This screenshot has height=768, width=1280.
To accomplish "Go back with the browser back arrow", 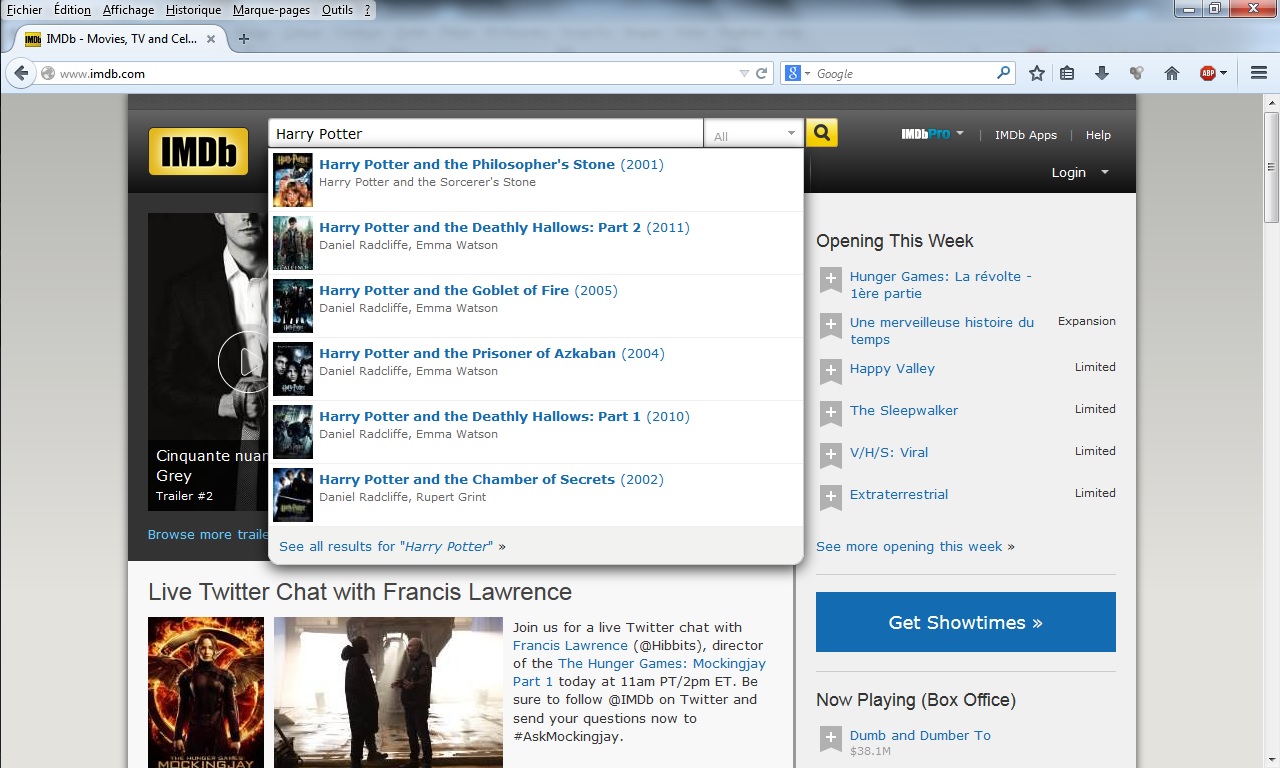I will tap(20, 73).
